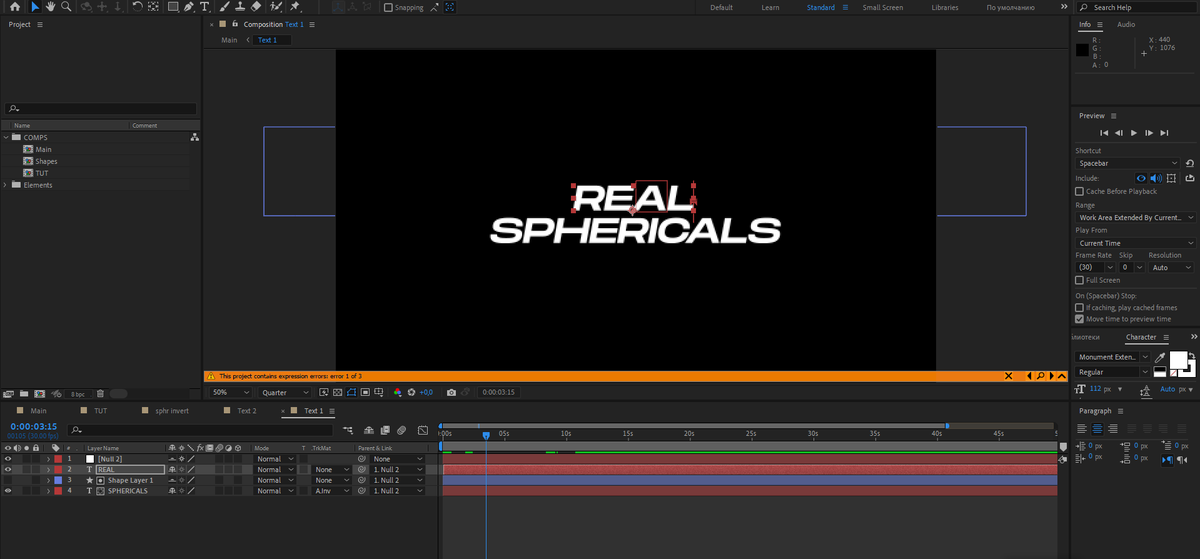1200x559 pixels.
Task: Select the Pen tool
Action: click(189, 7)
